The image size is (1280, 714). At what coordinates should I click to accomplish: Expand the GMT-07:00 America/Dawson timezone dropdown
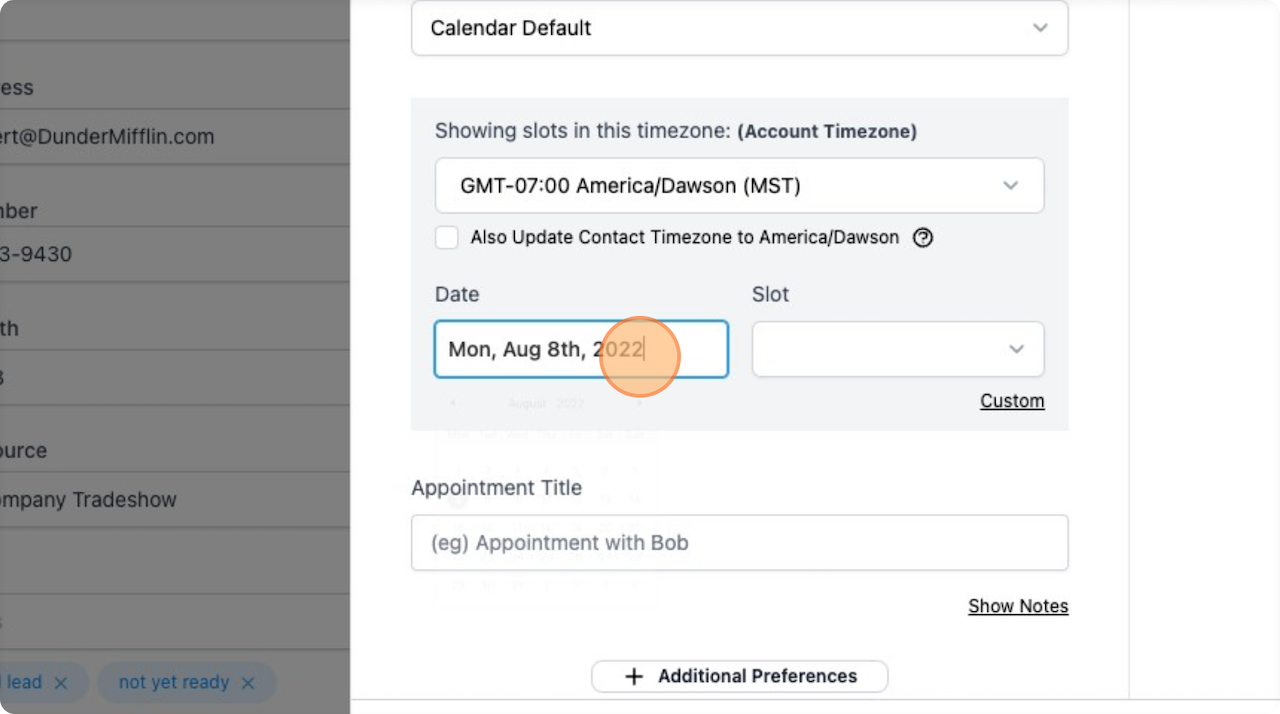click(739, 186)
